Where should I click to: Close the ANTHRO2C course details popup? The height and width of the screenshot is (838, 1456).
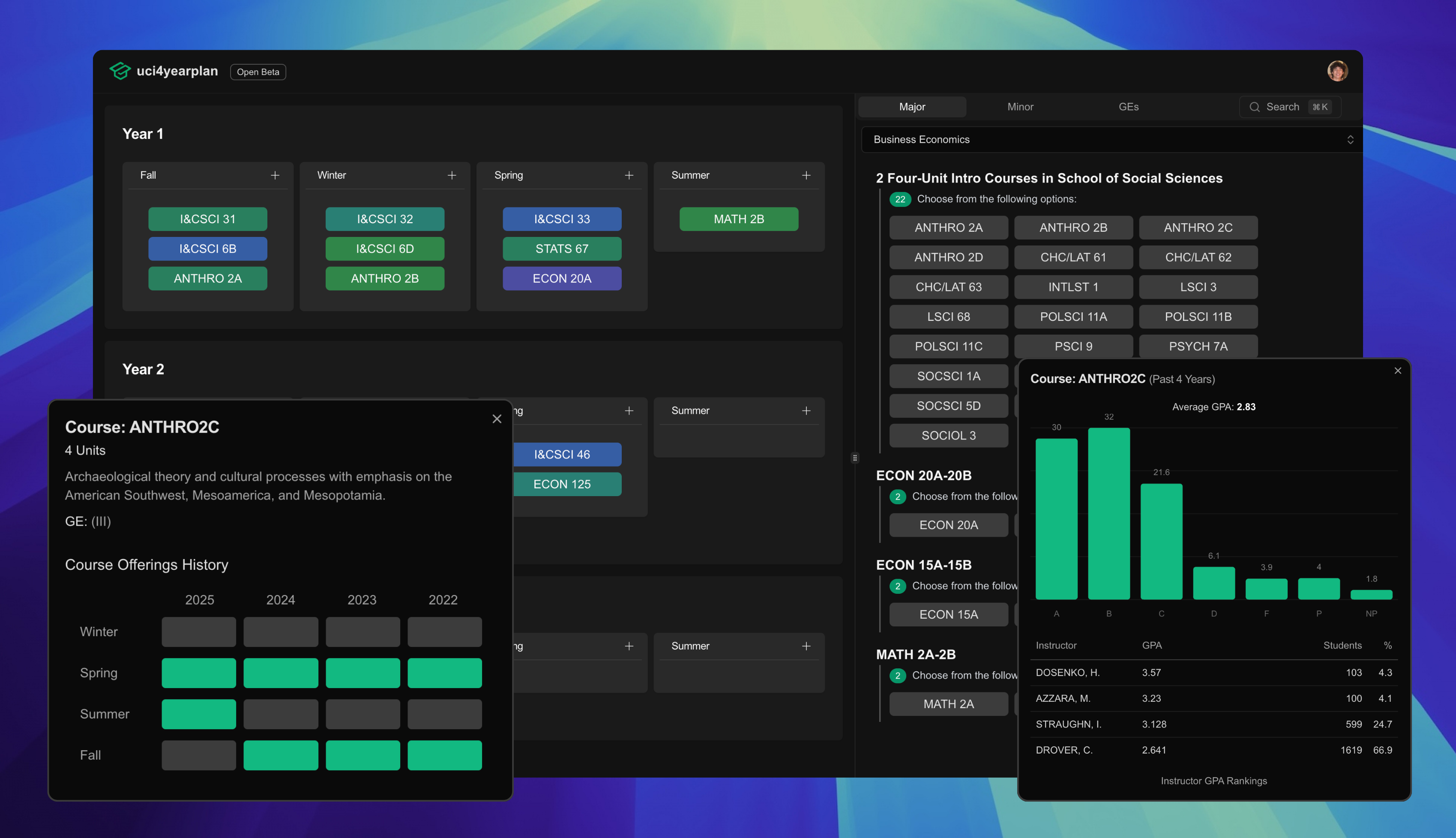pyautogui.click(x=497, y=419)
